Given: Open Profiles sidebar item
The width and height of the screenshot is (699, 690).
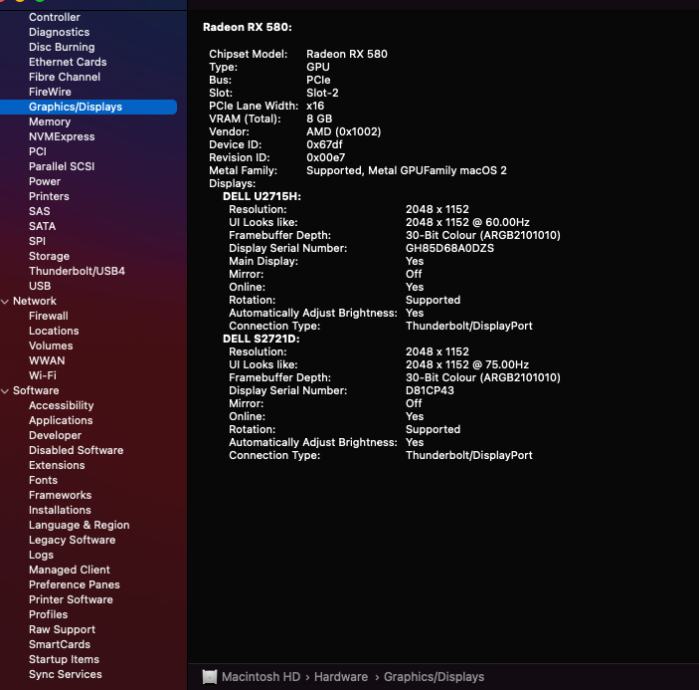Looking at the screenshot, I should [48, 614].
